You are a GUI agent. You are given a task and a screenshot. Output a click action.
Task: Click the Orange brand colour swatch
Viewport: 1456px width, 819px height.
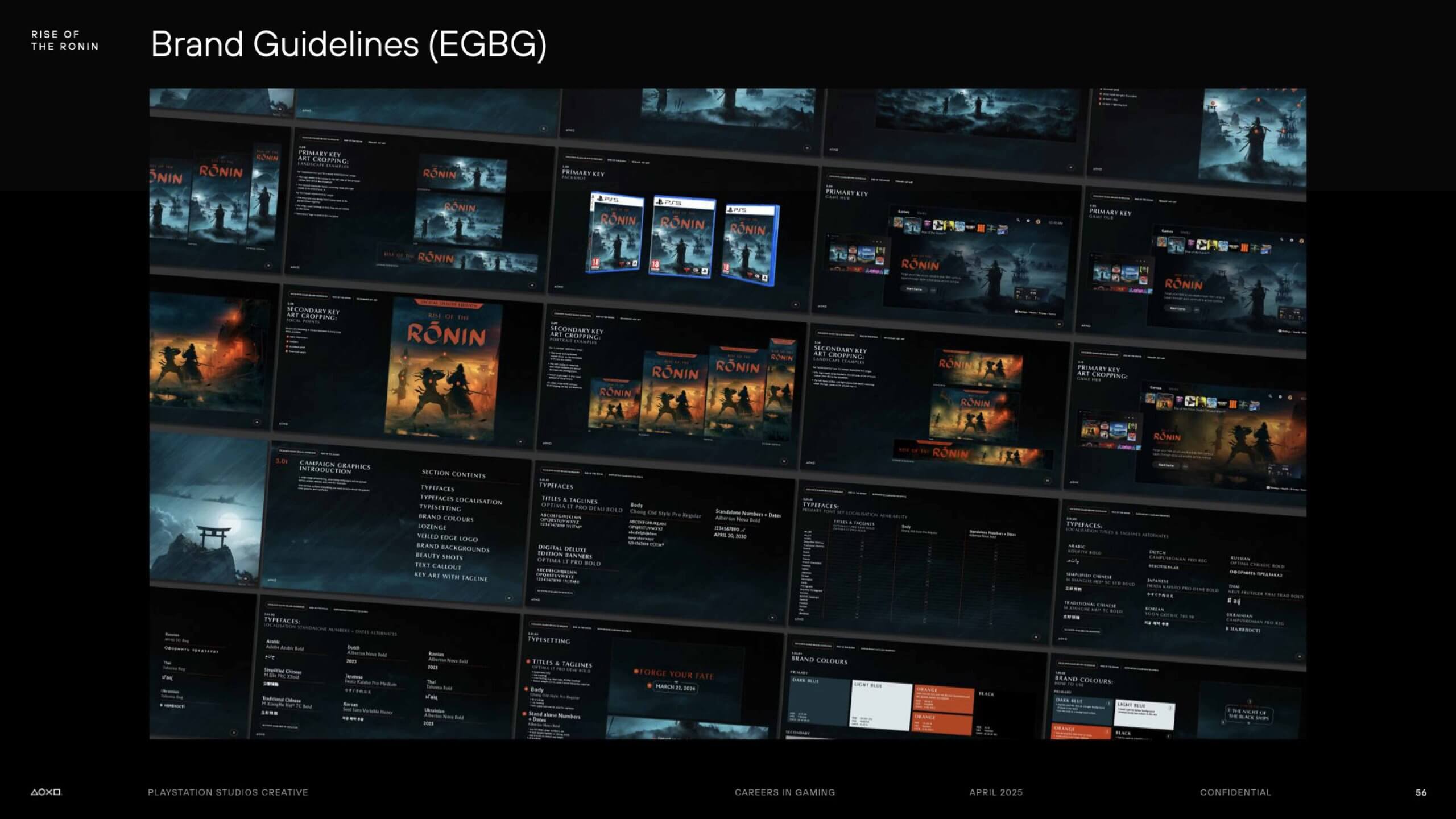[943, 698]
